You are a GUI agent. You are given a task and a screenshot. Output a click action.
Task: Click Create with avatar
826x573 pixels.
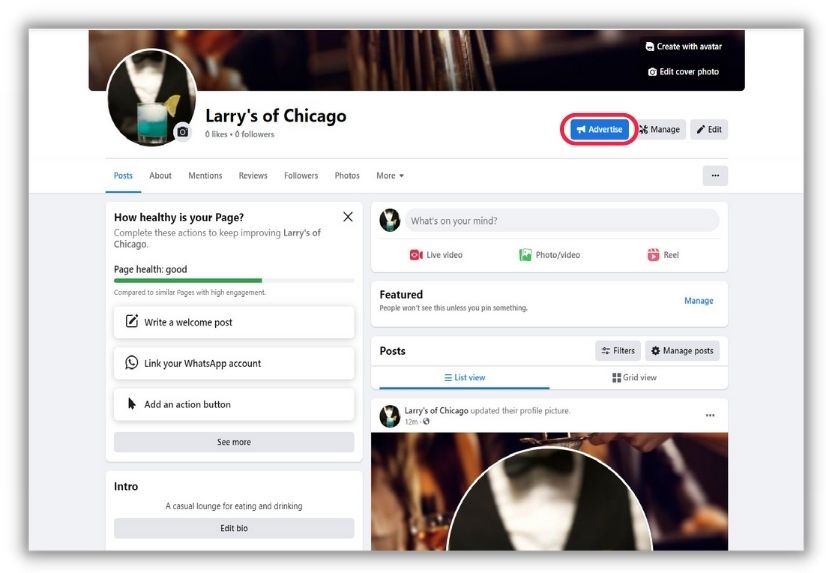click(x=683, y=46)
